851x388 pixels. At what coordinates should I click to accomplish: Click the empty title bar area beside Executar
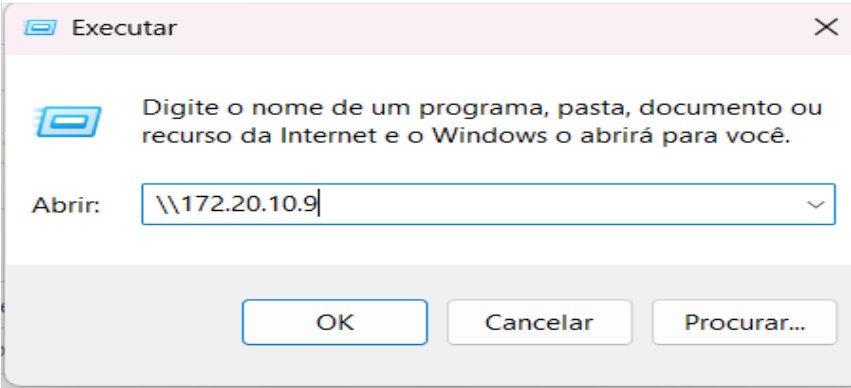point(488,27)
